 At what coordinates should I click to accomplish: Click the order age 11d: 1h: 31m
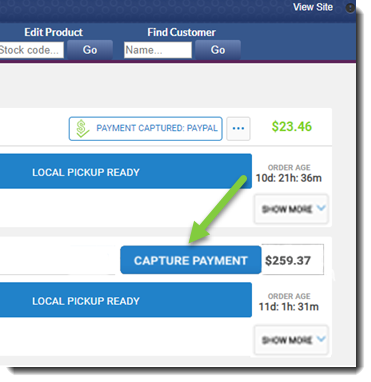pos(289,307)
